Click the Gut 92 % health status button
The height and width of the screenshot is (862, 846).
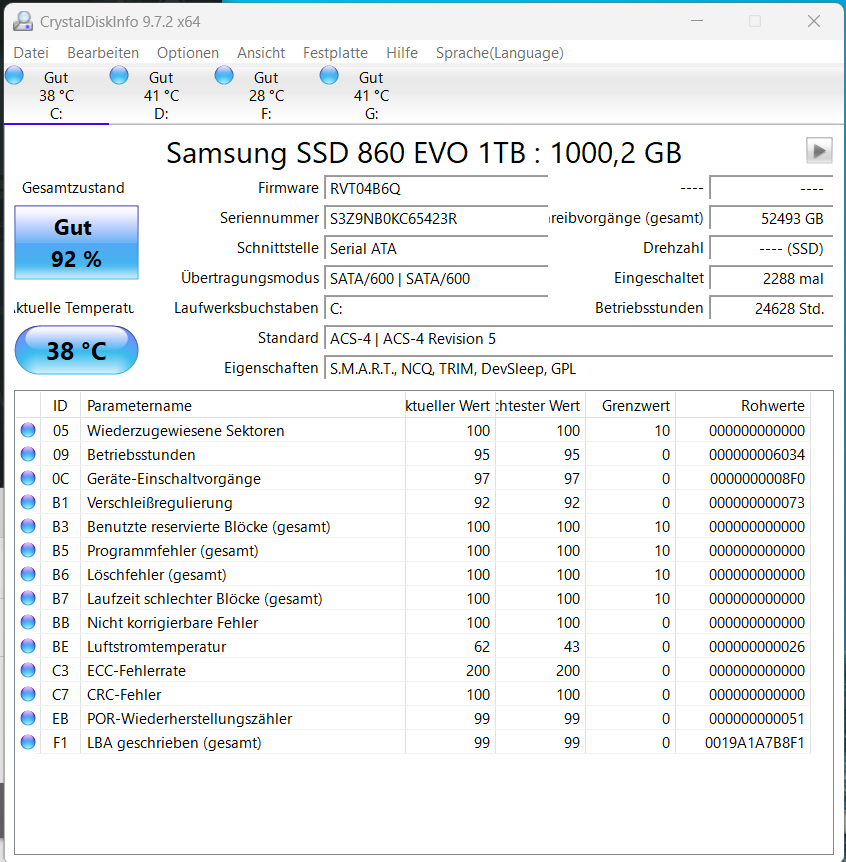(76, 242)
